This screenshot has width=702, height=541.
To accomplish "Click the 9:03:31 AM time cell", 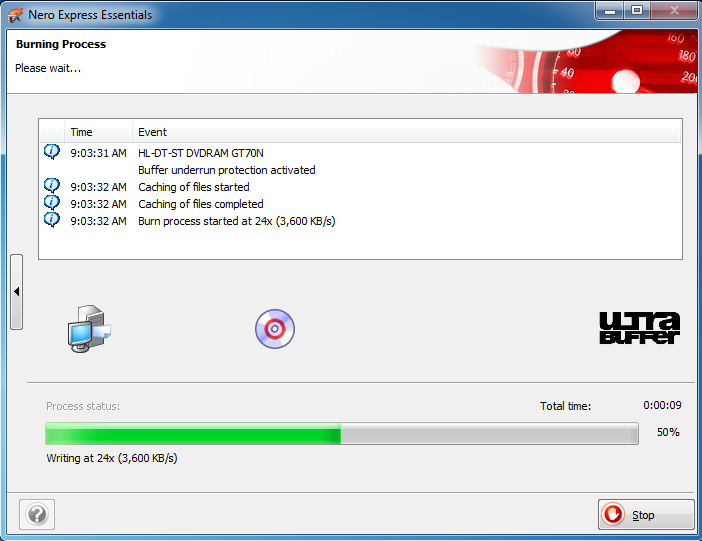I will click(98, 153).
